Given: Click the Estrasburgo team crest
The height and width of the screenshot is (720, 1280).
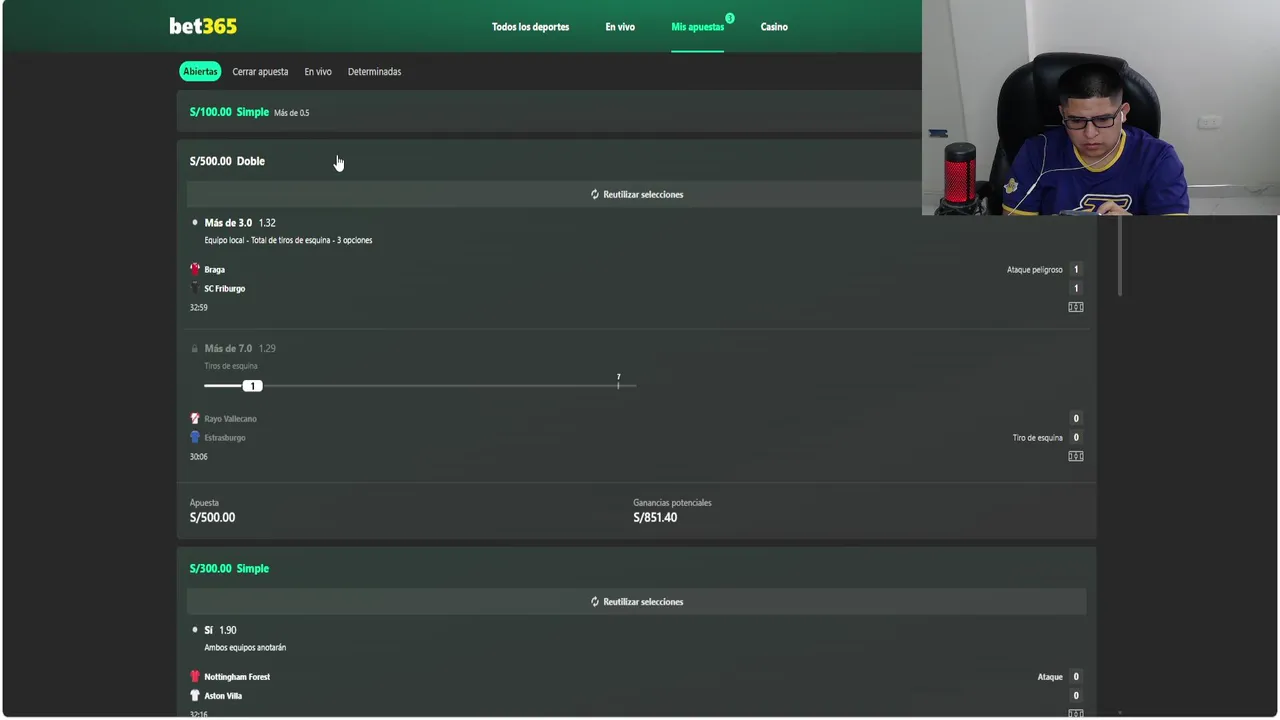Looking at the screenshot, I should (195, 437).
